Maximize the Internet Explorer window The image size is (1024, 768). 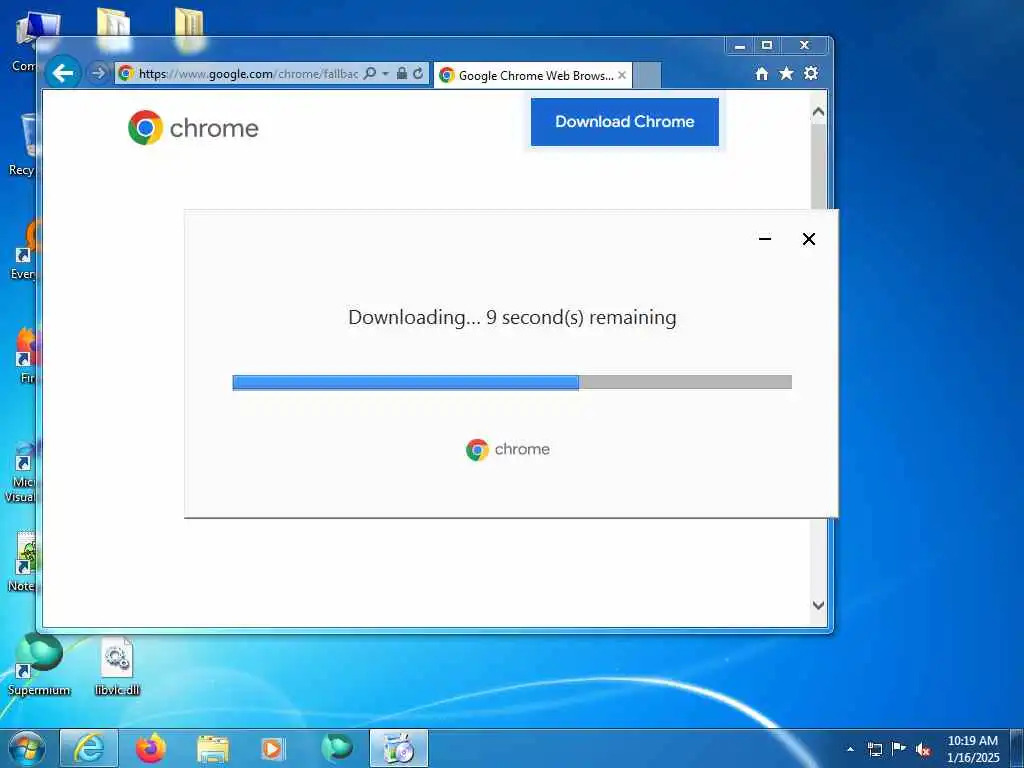(767, 46)
